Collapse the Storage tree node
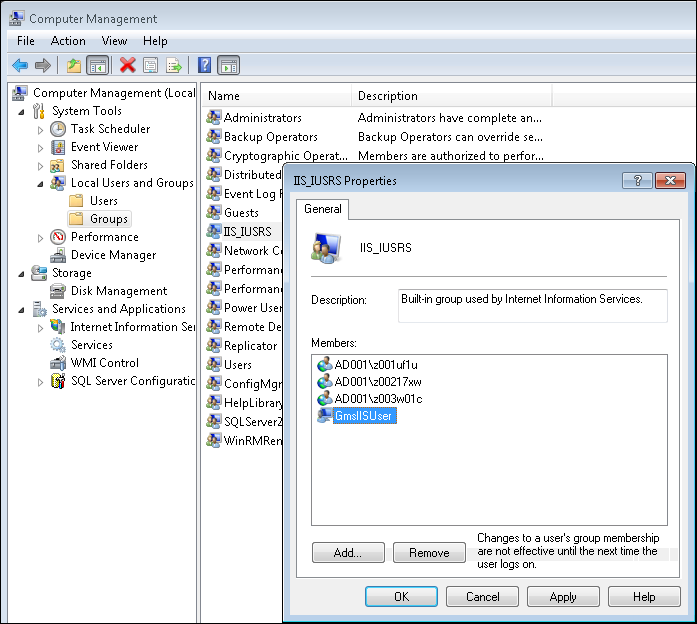The width and height of the screenshot is (697, 624). [22, 273]
